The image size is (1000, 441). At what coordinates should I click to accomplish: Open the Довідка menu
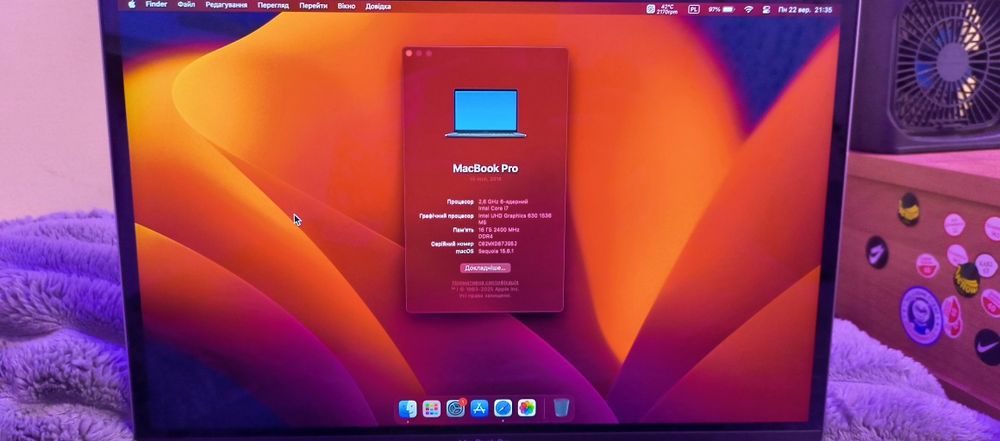(378, 6)
